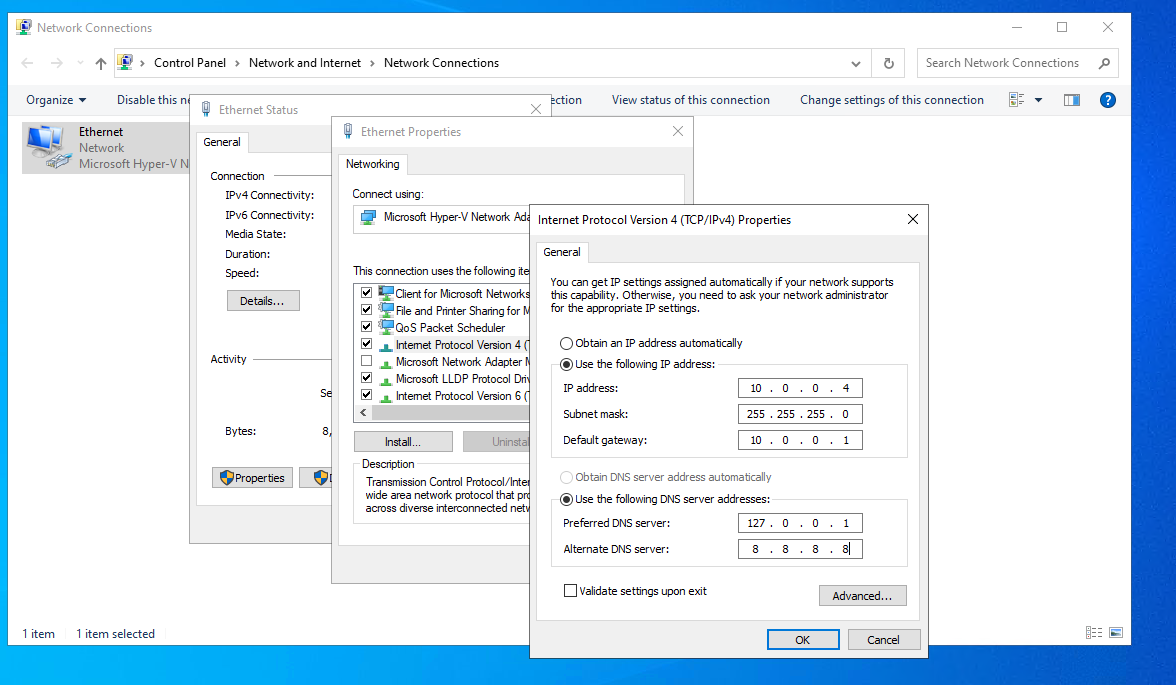The height and width of the screenshot is (685, 1176).
Task: Click the Default gateway field
Action: (800, 440)
